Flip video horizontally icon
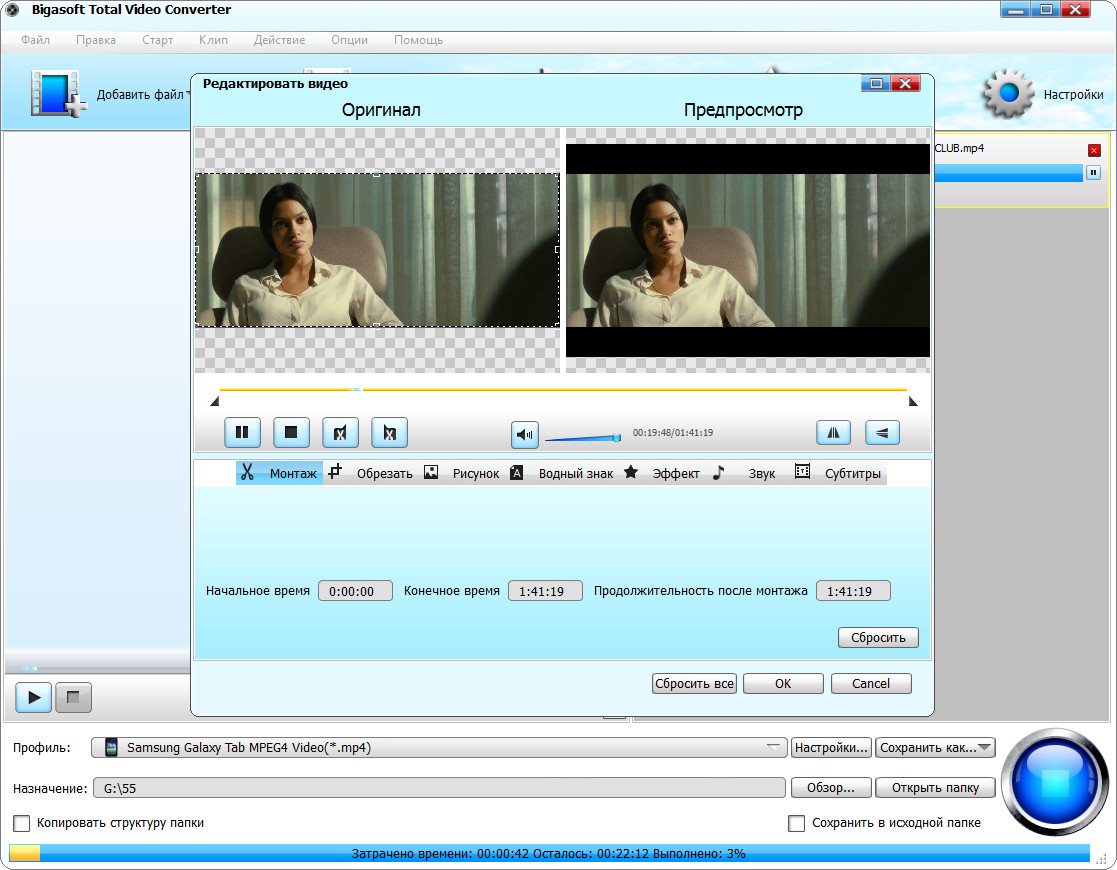 coord(833,432)
